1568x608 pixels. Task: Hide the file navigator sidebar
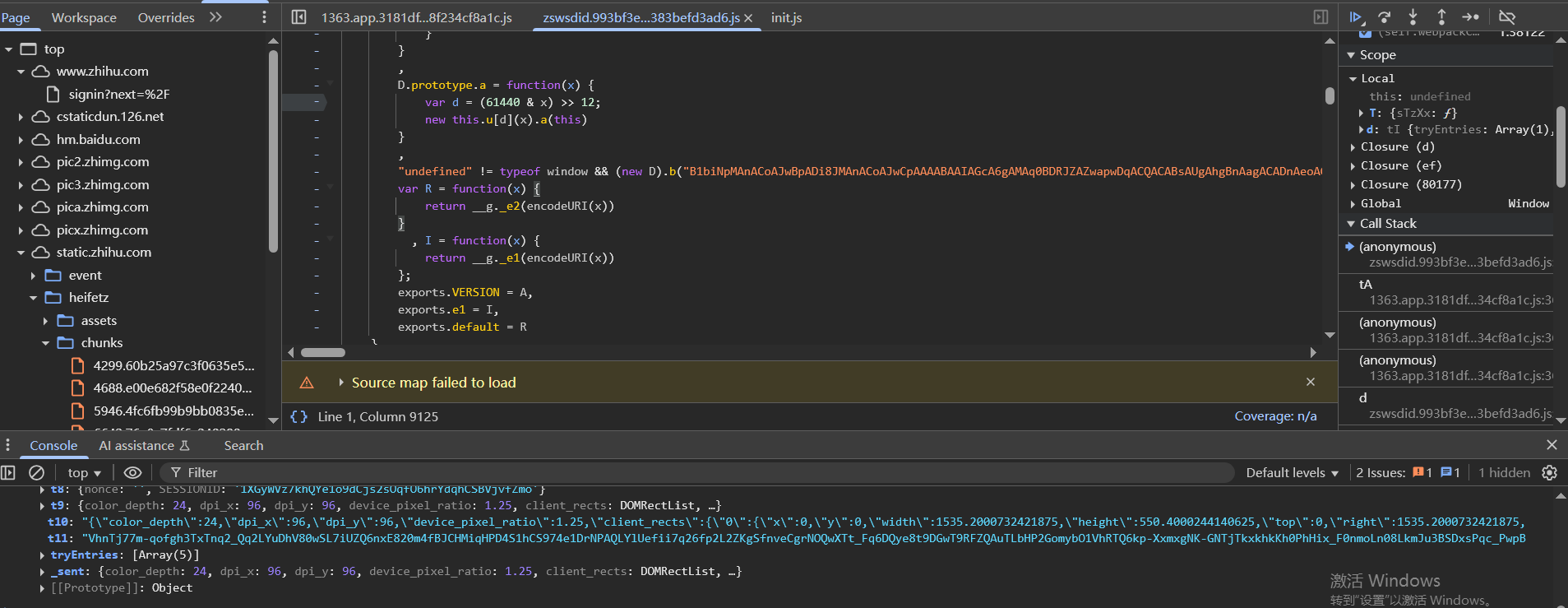pos(299,17)
